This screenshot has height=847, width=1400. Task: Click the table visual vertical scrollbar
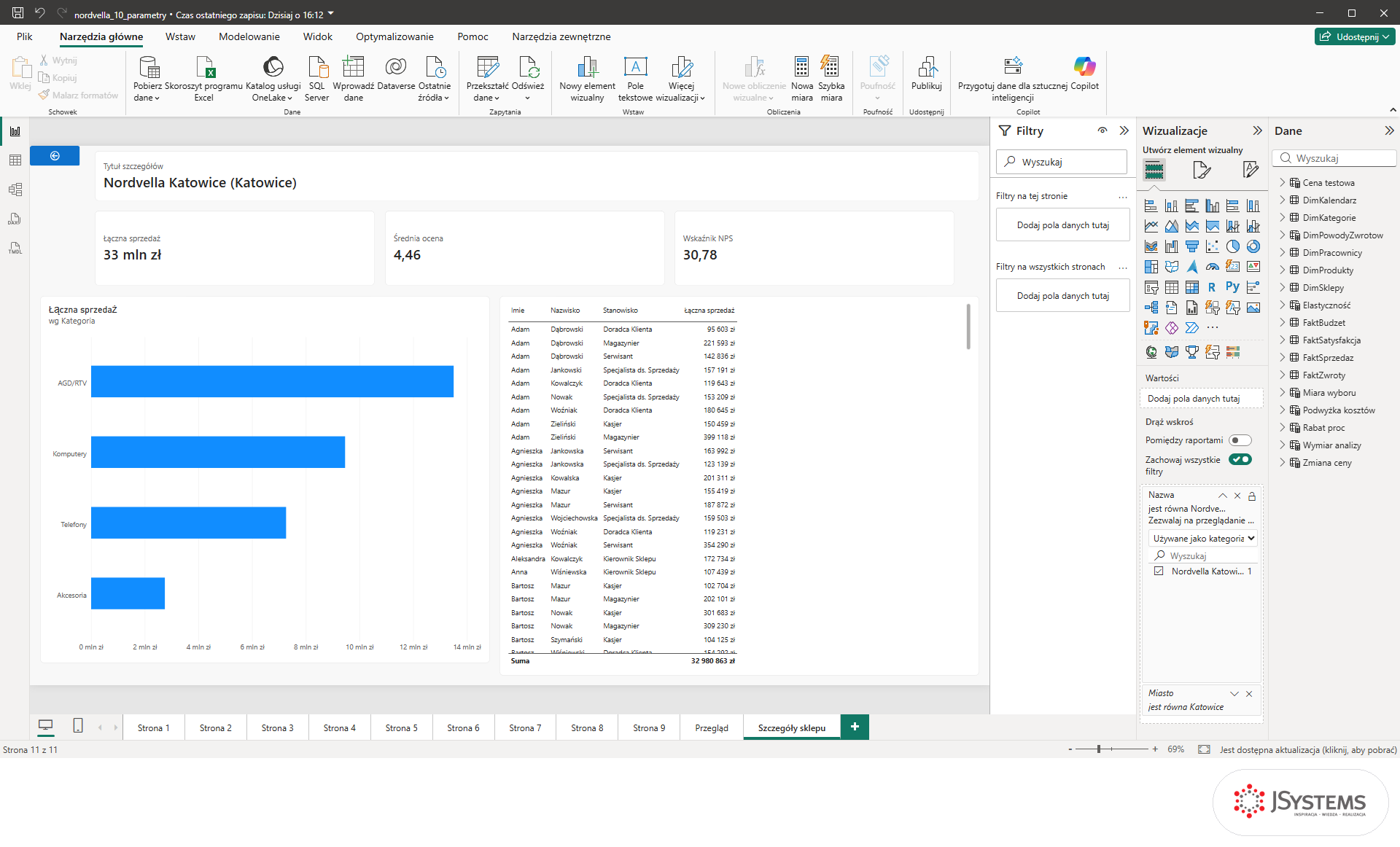click(968, 327)
